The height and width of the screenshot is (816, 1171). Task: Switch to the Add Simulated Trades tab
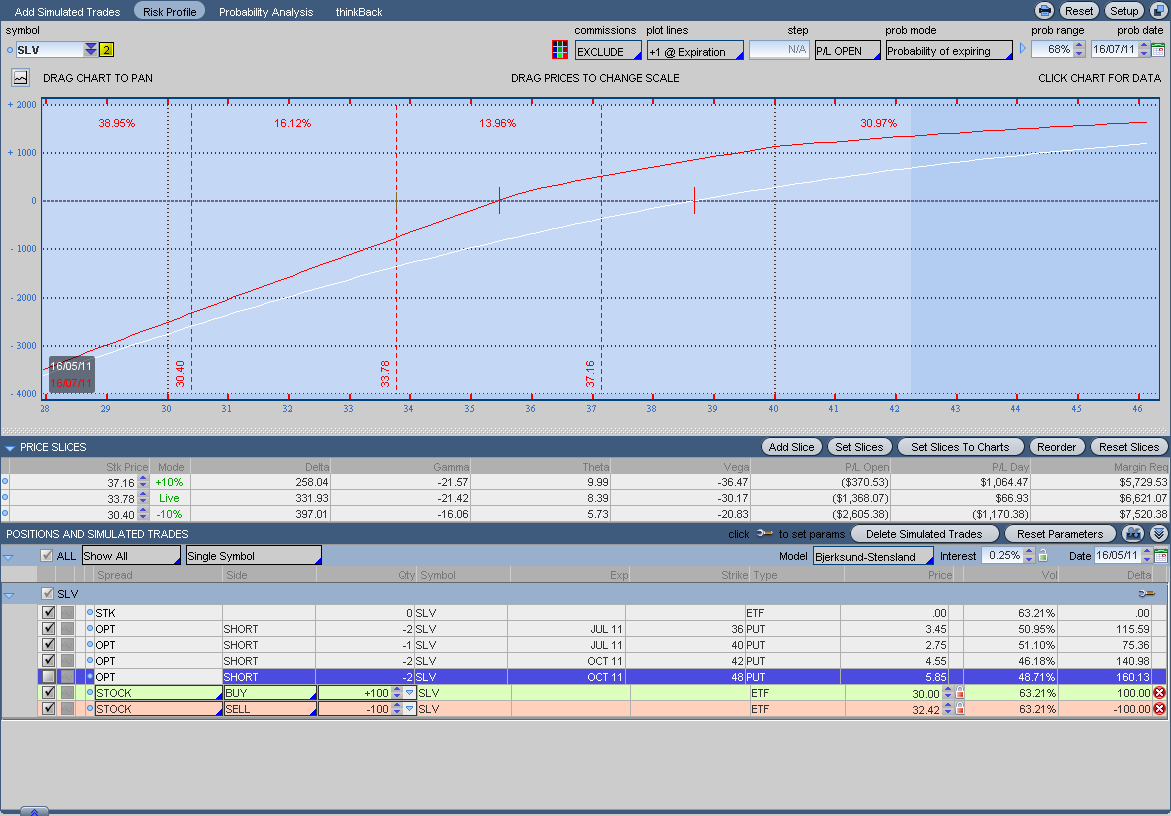click(x=67, y=12)
